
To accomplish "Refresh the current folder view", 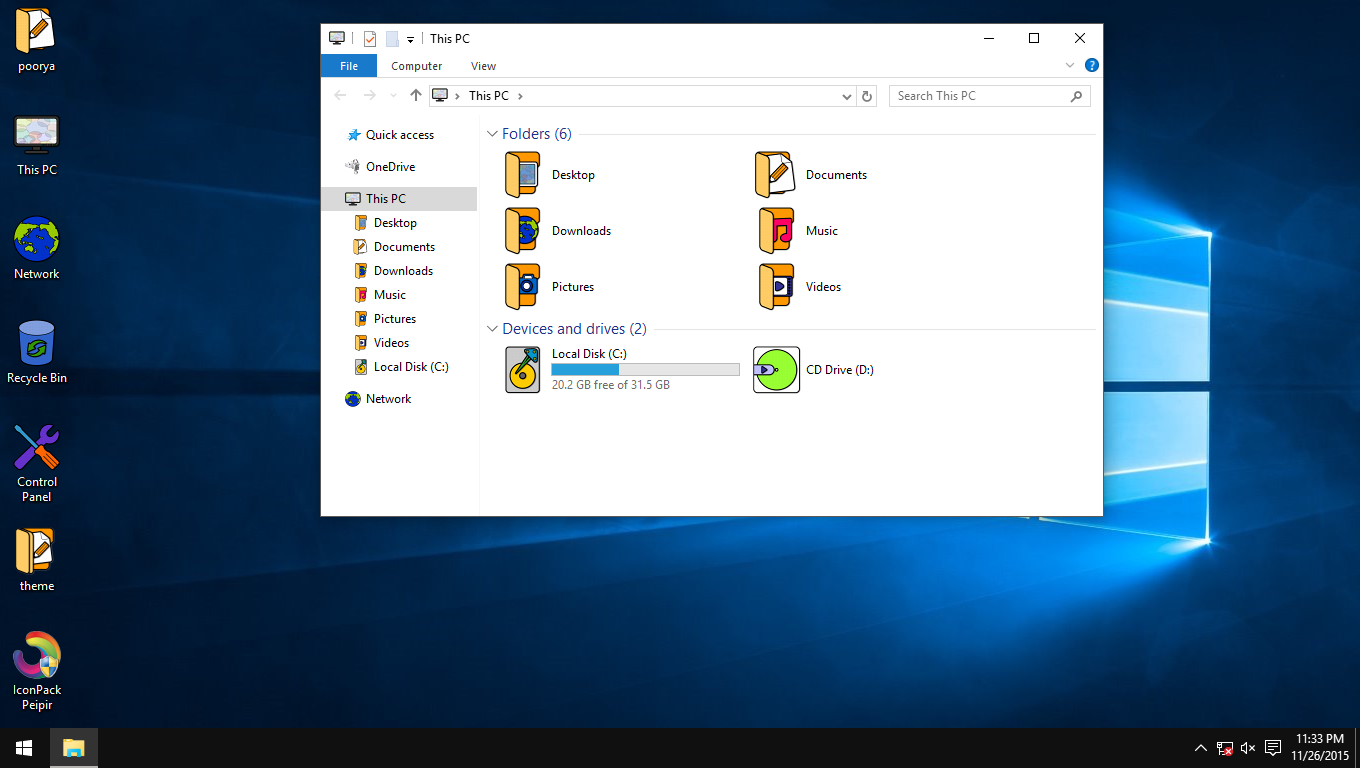I will [x=866, y=95].
